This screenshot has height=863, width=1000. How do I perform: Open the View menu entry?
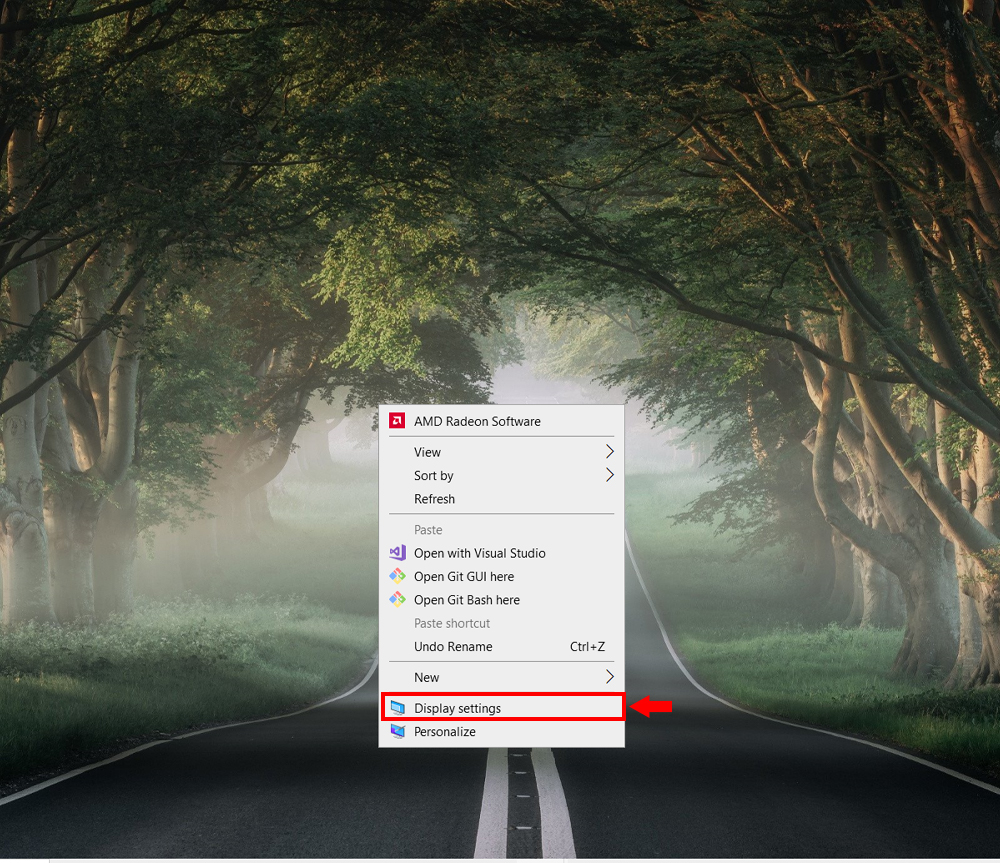(x=428, y=452)
